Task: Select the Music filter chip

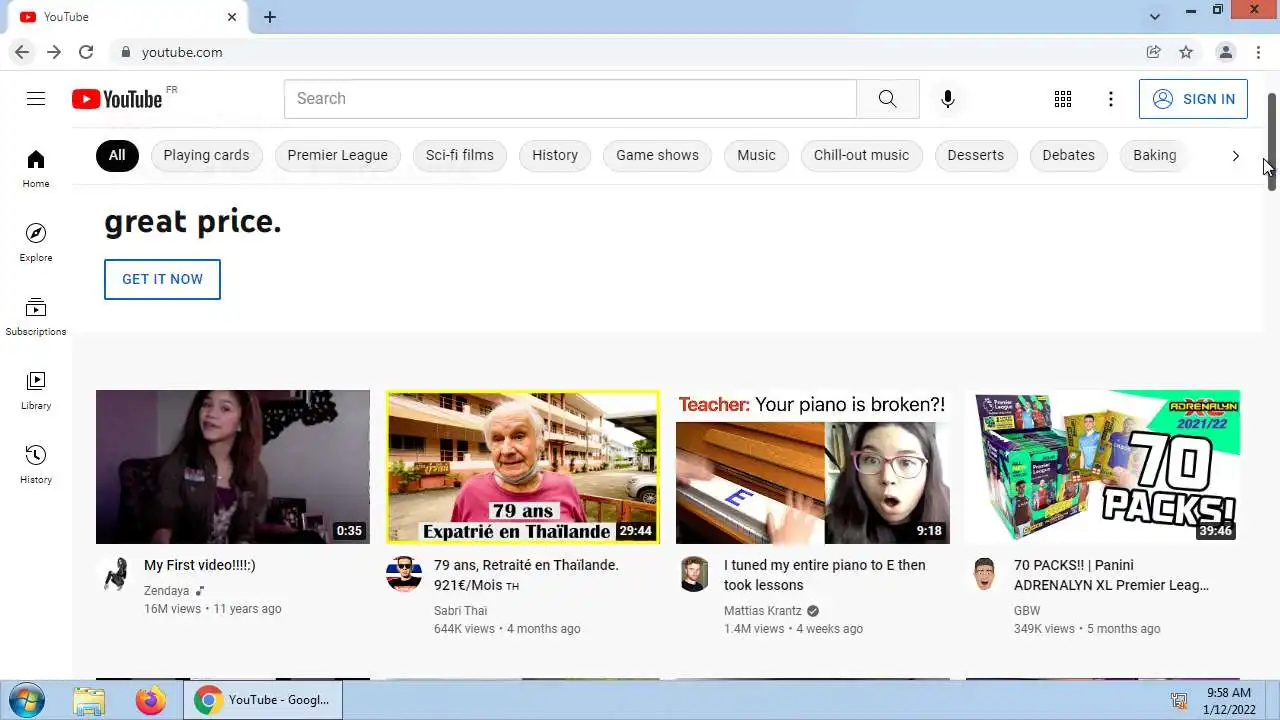Action: tap(756, 155)
